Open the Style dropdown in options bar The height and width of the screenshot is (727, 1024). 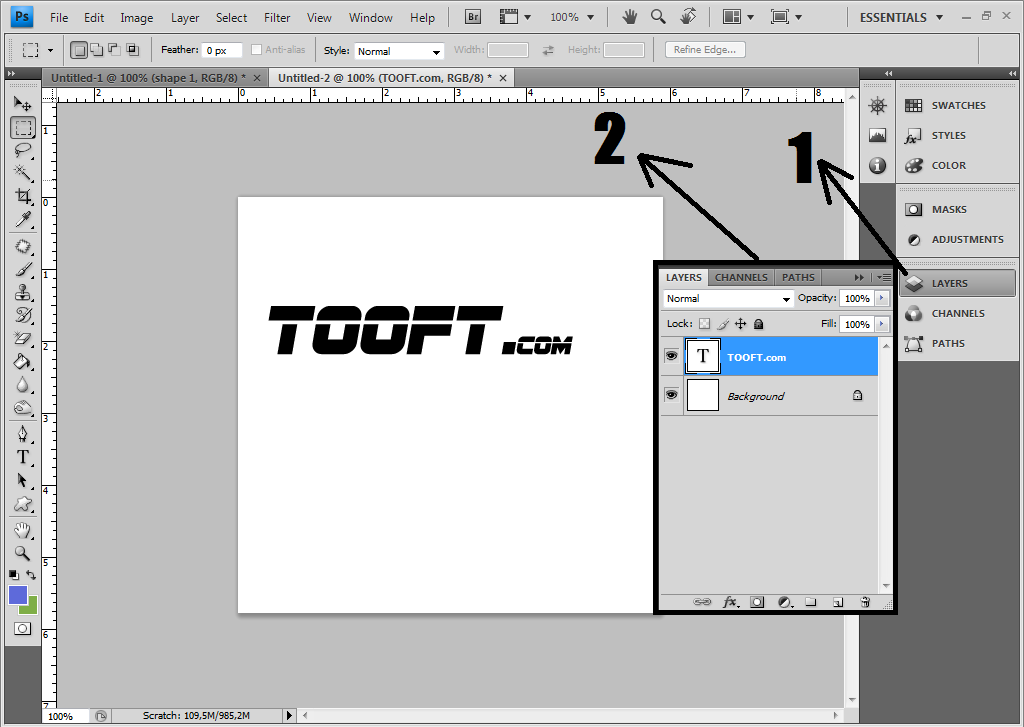point(399,51)
